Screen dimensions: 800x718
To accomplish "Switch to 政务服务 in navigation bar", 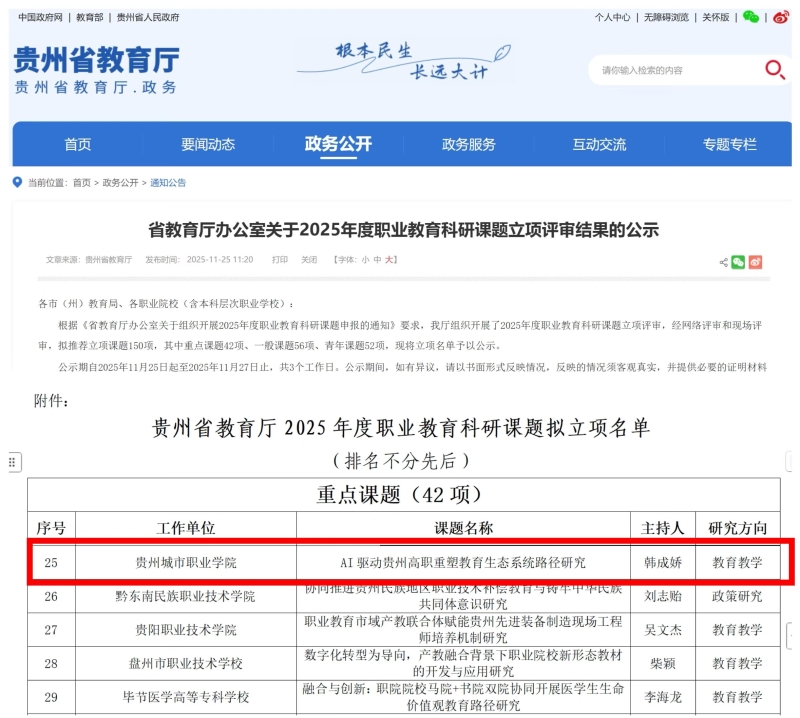I will point(468,145).
